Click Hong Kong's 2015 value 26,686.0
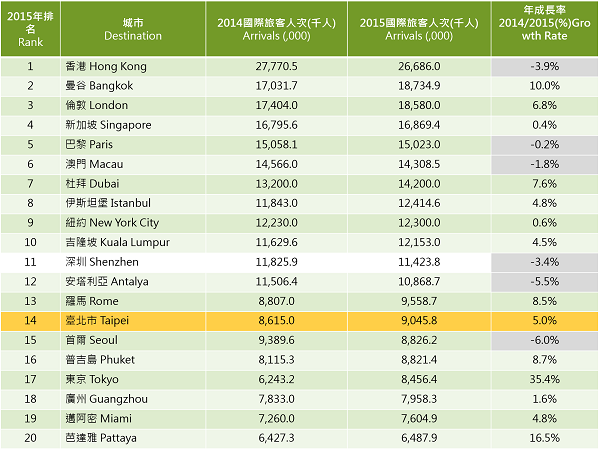 tap(419, 67)
